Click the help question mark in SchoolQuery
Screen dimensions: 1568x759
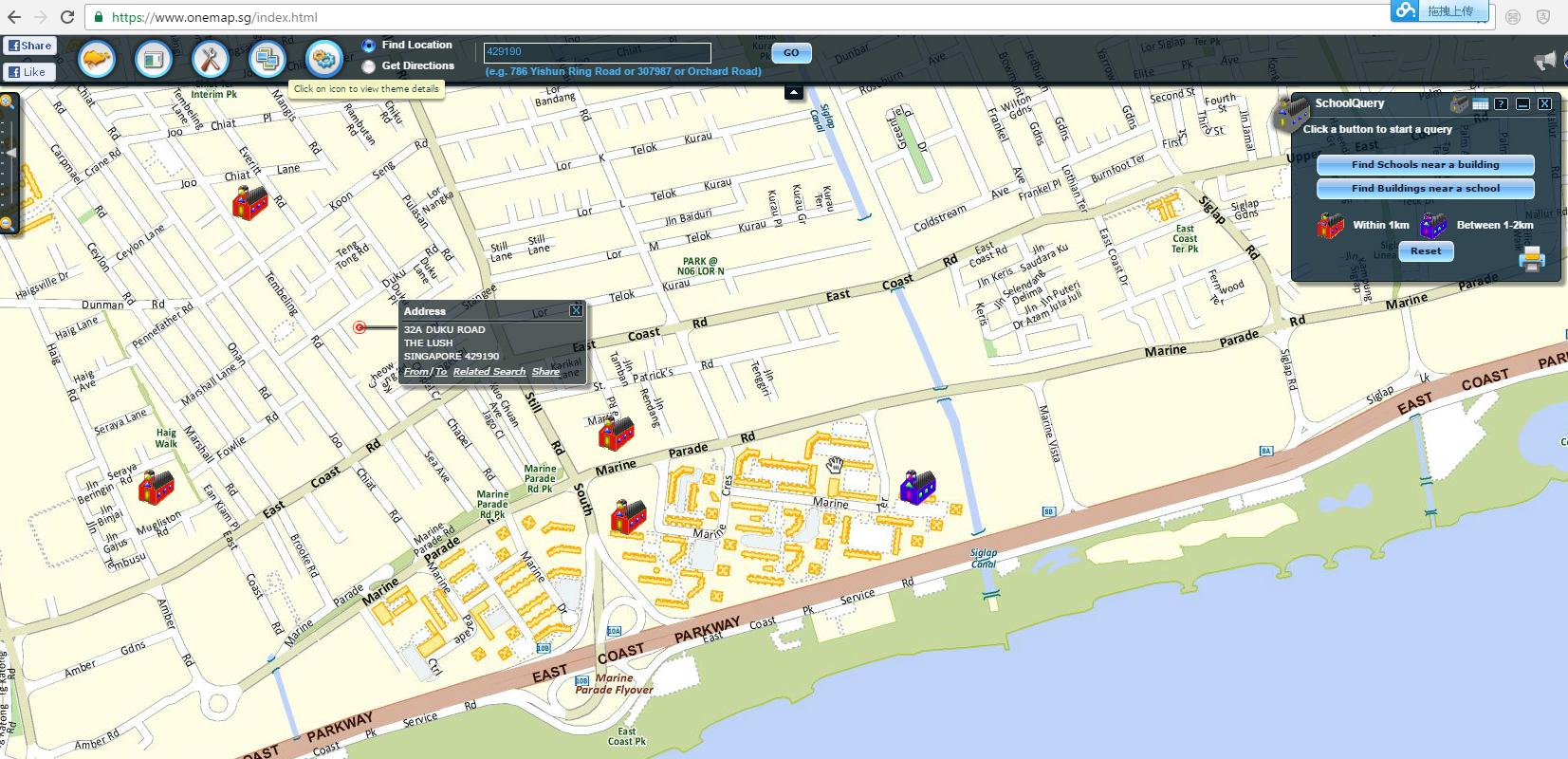tap(1501, 103)
